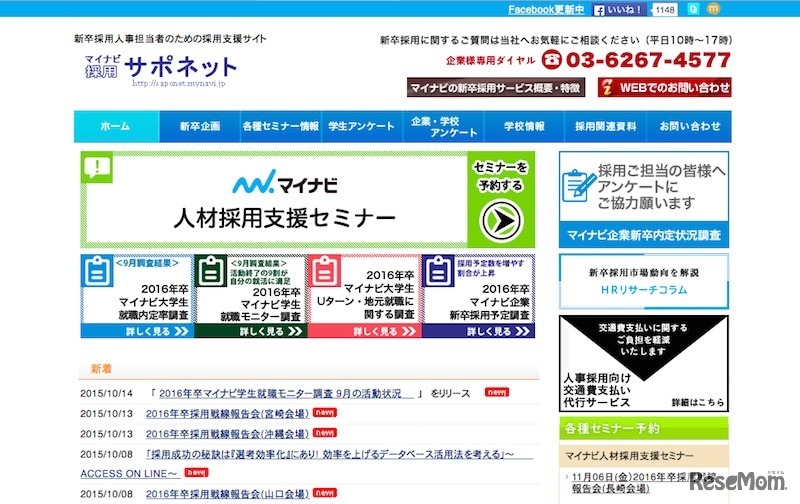Click the round arrow icon under セミナーを予約する

pyautogui.click(x=501, y=221)
